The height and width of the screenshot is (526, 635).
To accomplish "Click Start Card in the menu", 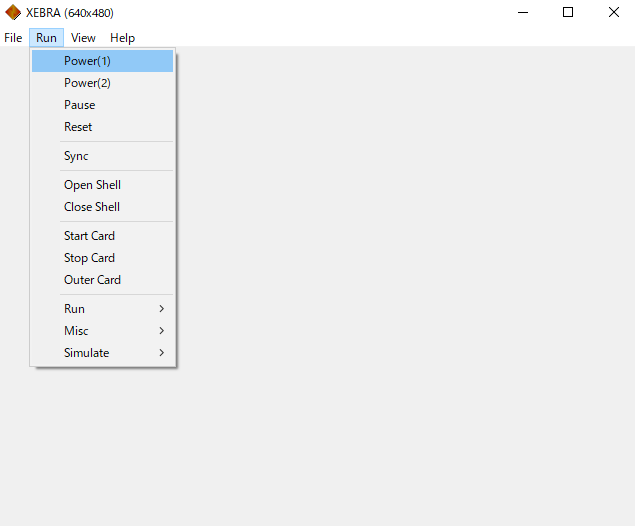I will pyautogui.click(x=89, y=236).
